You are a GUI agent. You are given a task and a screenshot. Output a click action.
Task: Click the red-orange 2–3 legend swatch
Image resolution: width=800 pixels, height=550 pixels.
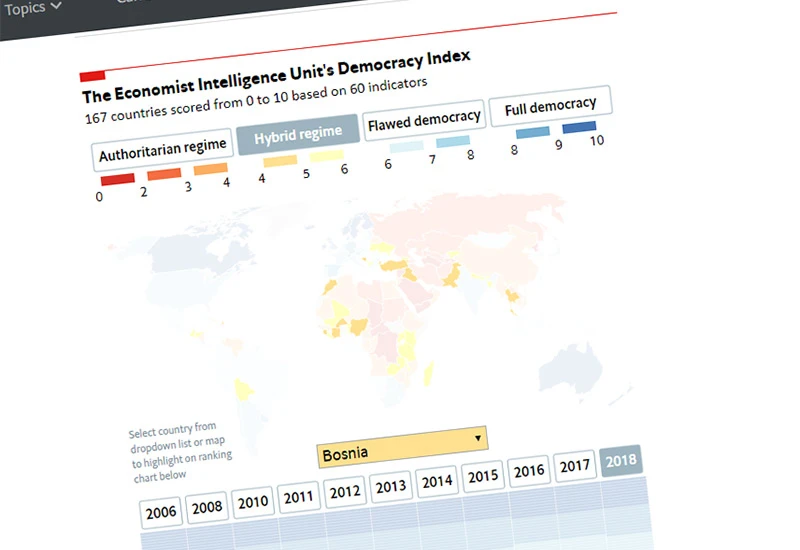[164, 174]
